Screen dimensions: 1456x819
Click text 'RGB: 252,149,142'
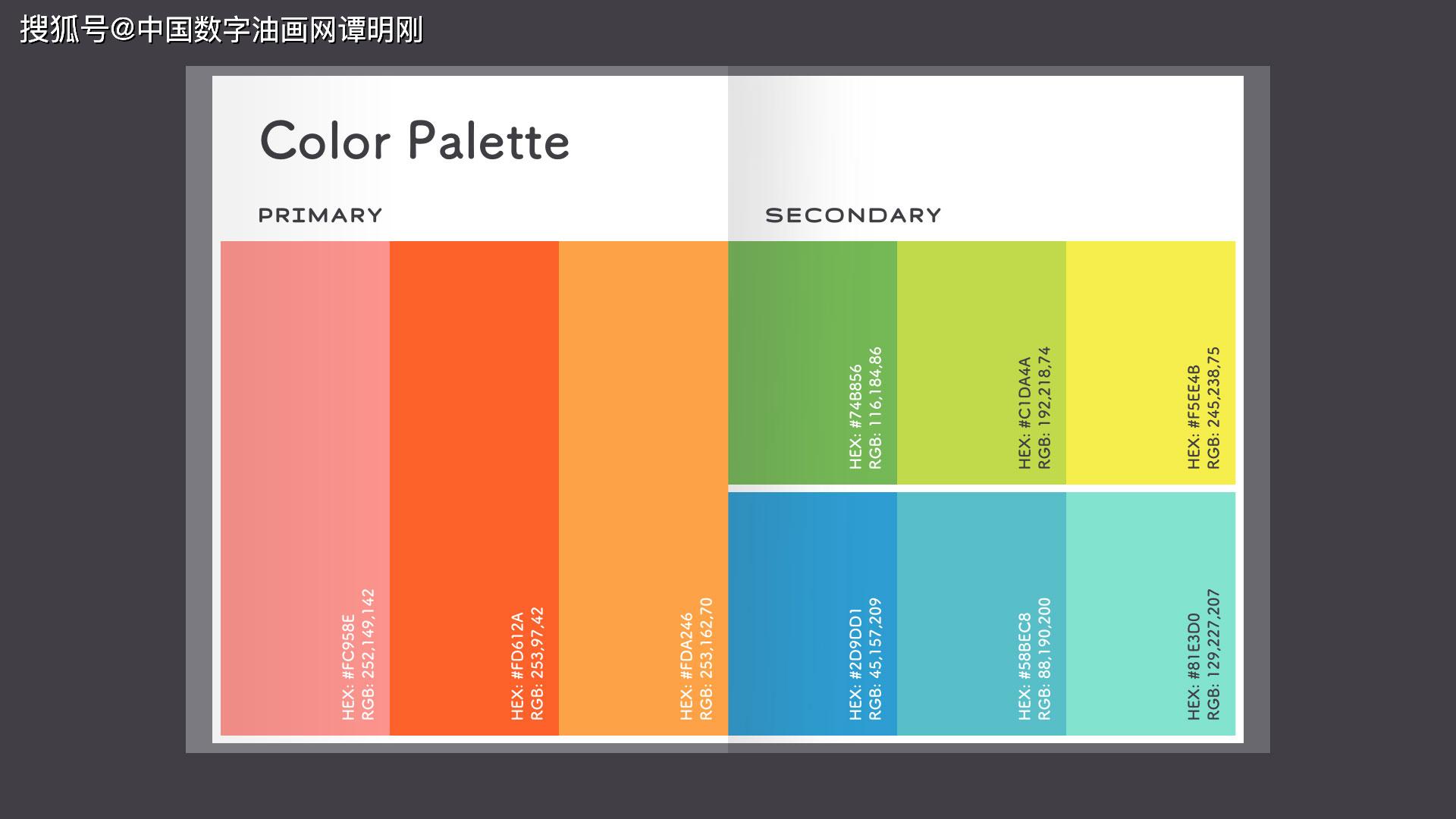(368, 654)
